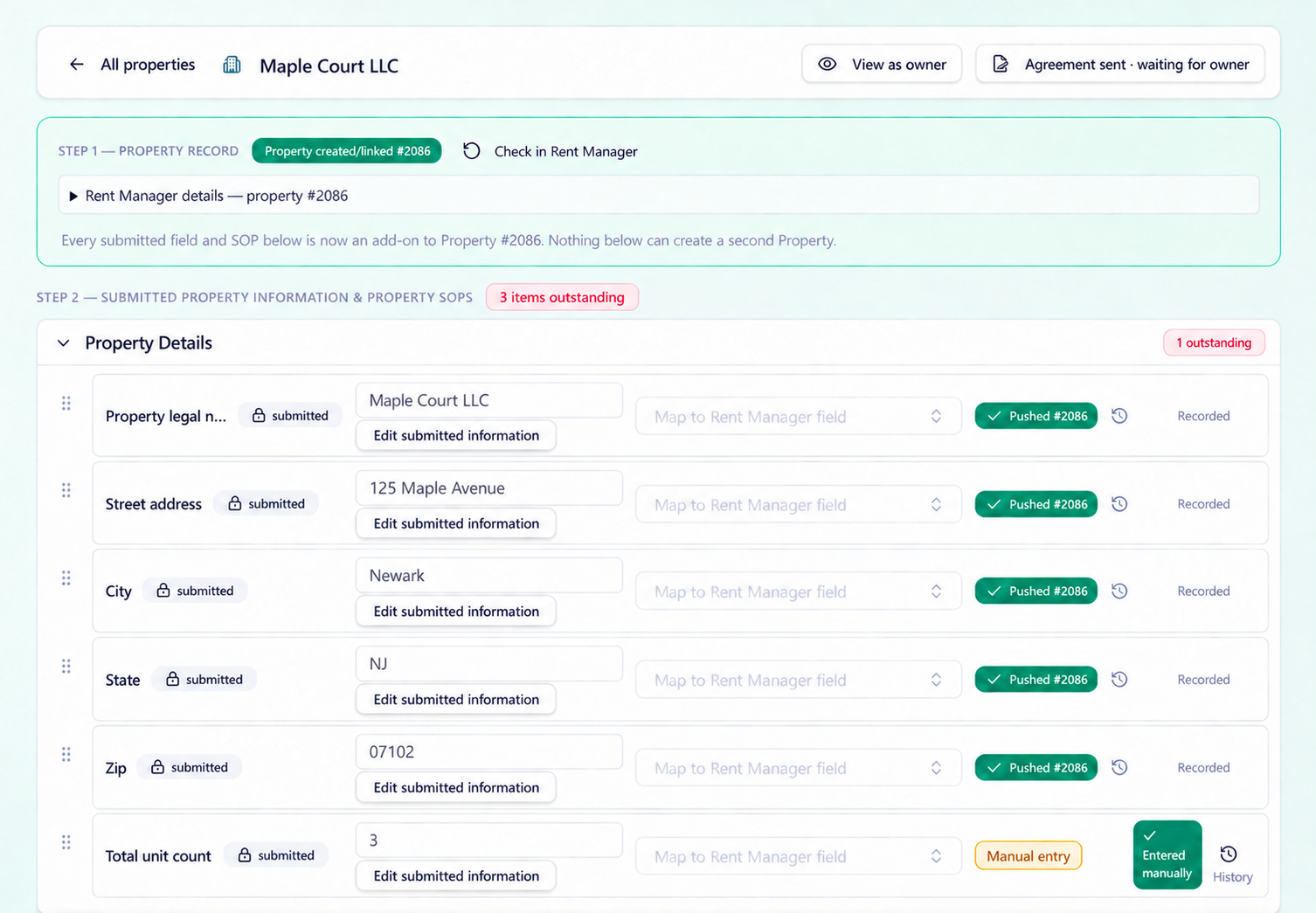Click View as owner eye button
Screen dimensions: 1316x913
(882, 65)
